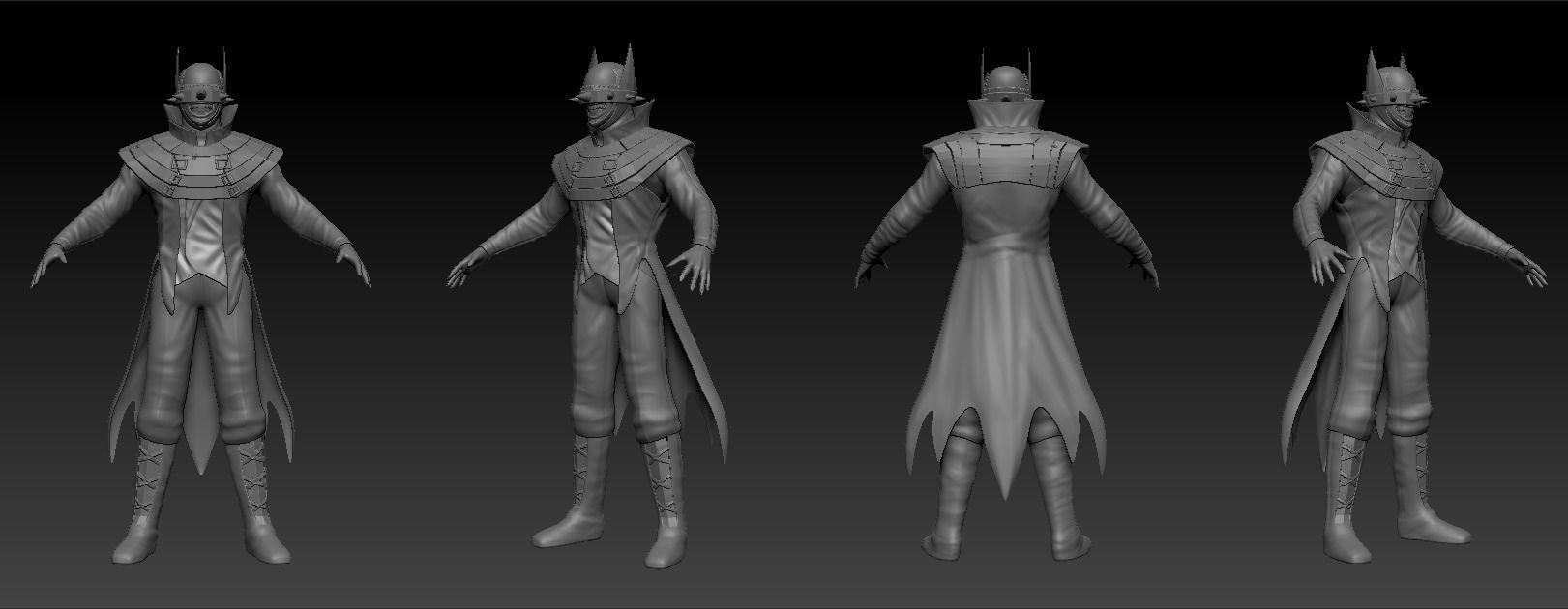Select the front-facing character model render
1568x609 pixels.
pyautogui.click(x=201, y=306)
